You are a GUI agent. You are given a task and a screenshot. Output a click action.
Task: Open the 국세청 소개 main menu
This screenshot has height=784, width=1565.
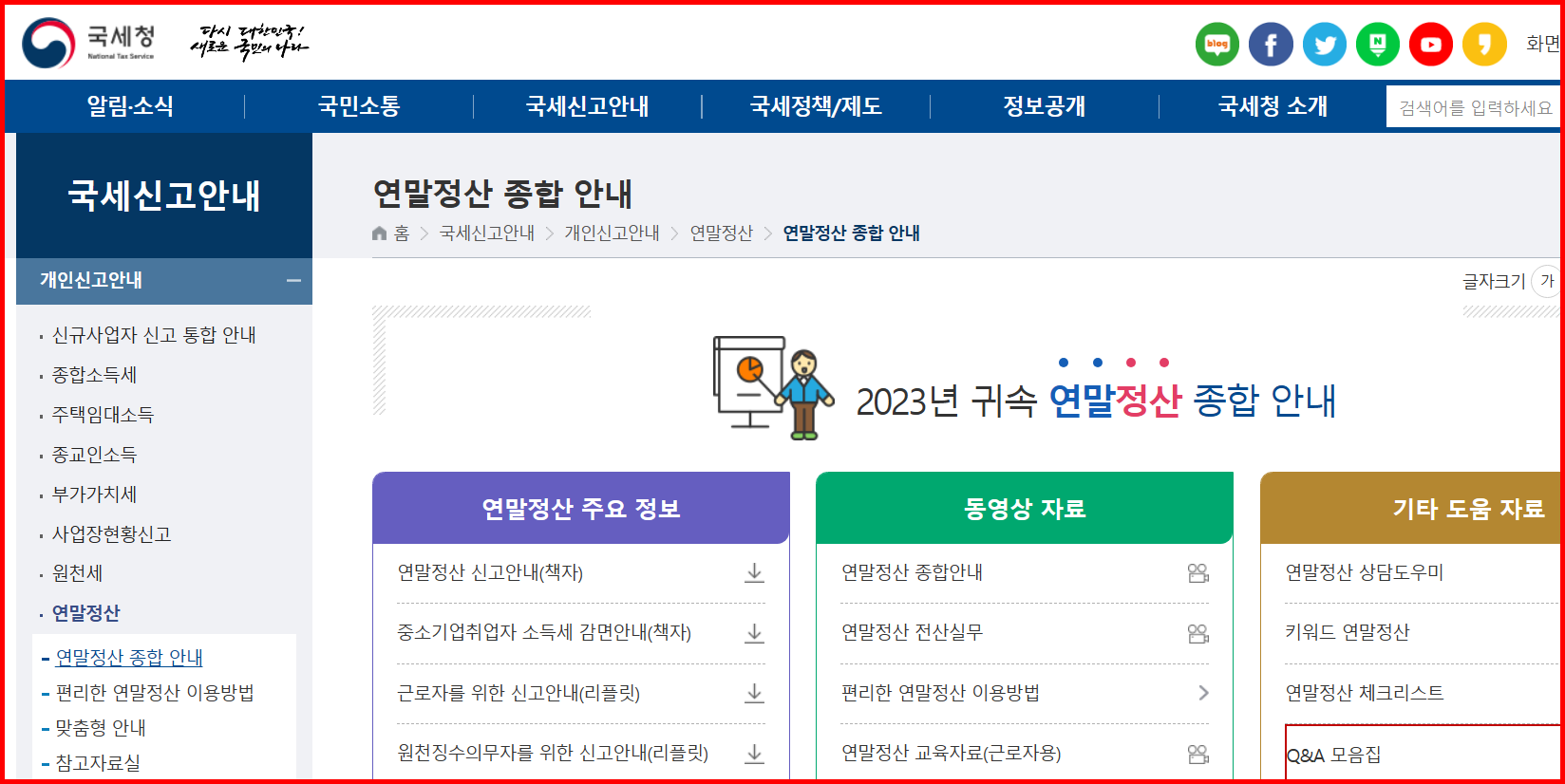[1273, 105]
